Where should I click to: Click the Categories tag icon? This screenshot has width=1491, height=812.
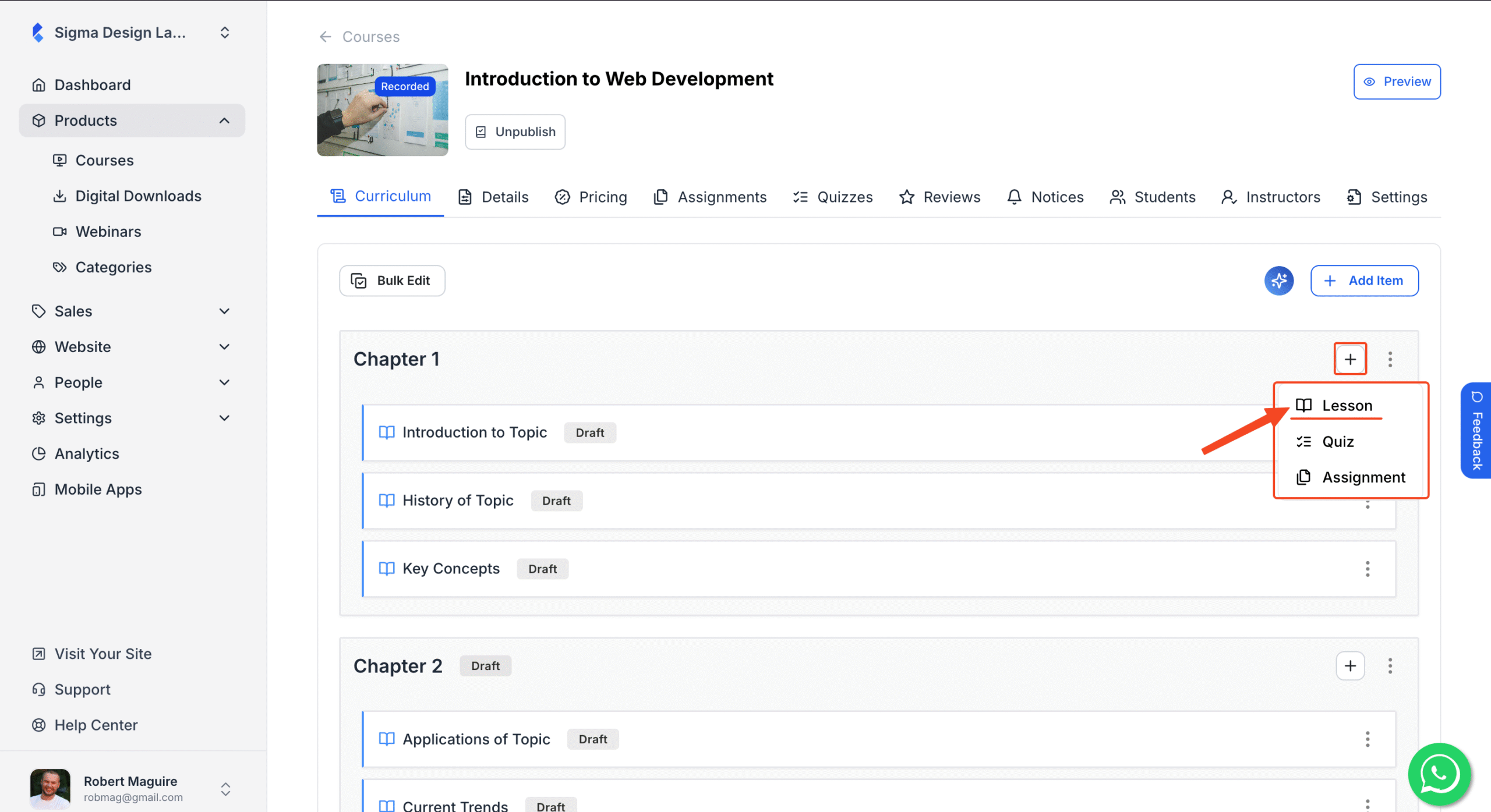coord(61,267)
